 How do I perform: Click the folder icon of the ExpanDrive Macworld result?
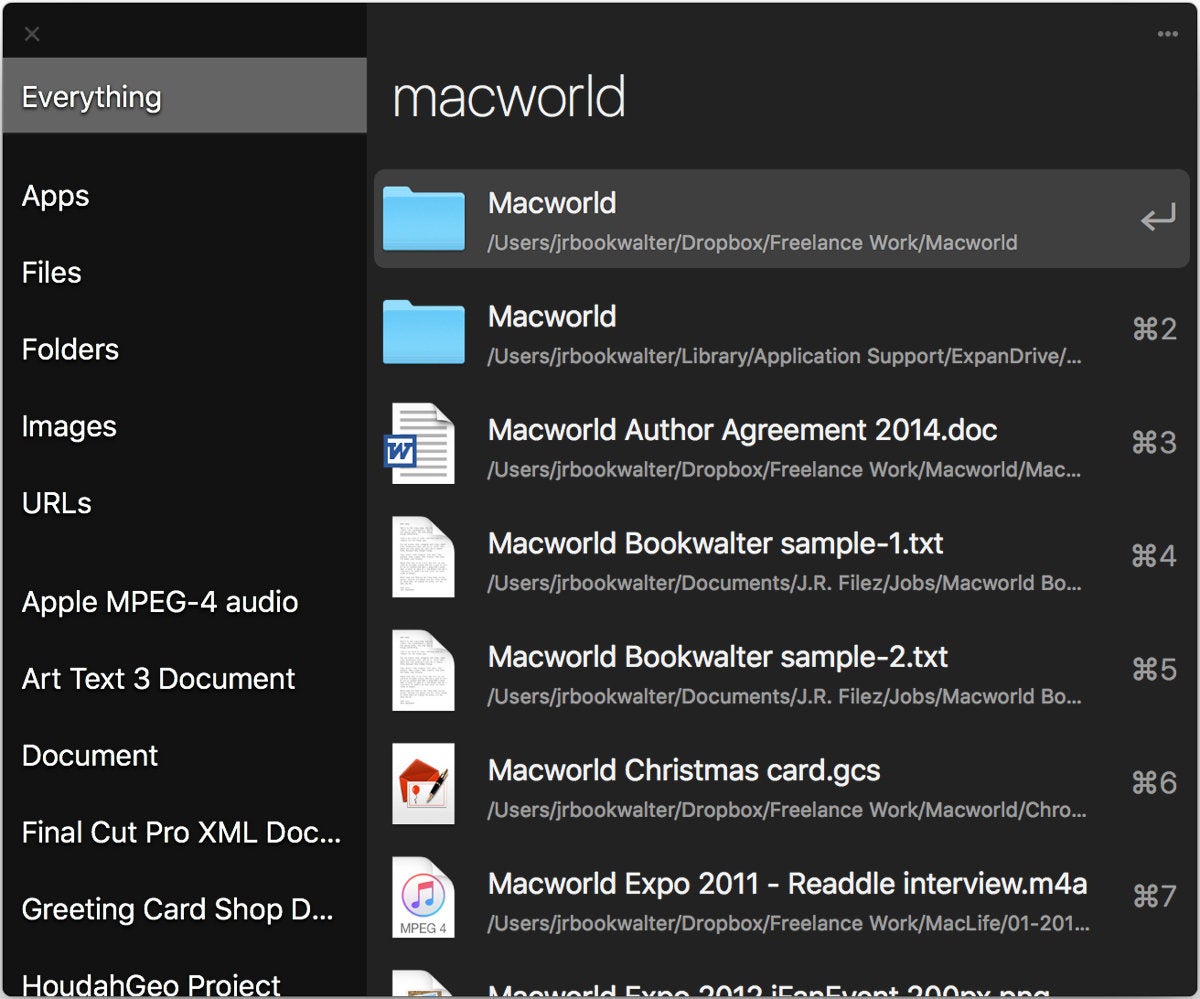(424, 331)
